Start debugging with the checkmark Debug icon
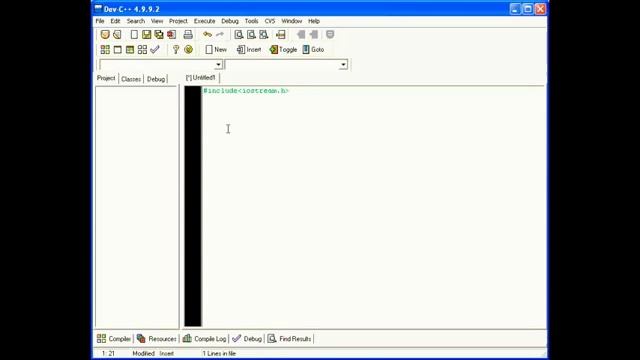 155,49
